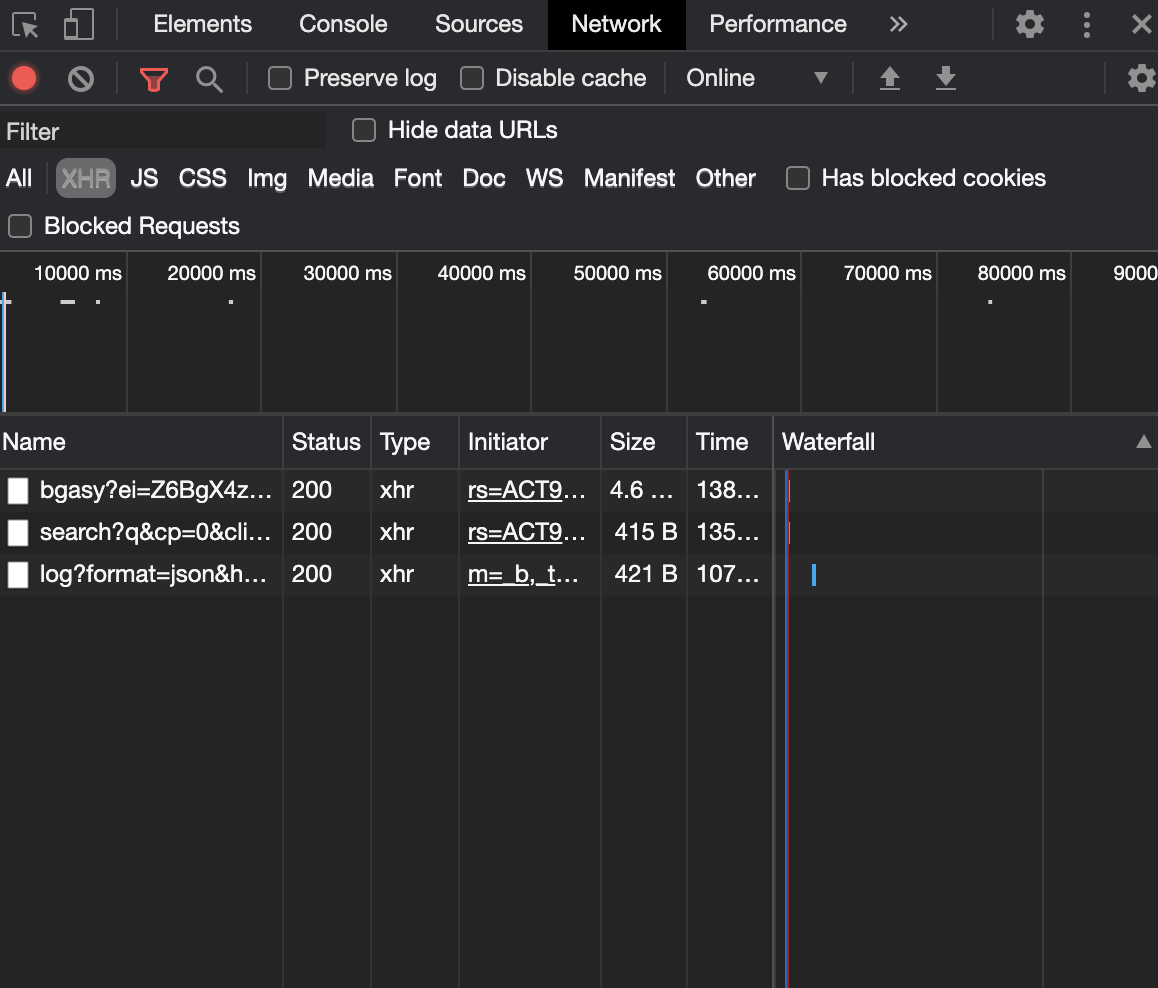The width and height of the screenshot is (1158, 988).
Task: Toggle the device toolbar icon
Action: point(78,24)
